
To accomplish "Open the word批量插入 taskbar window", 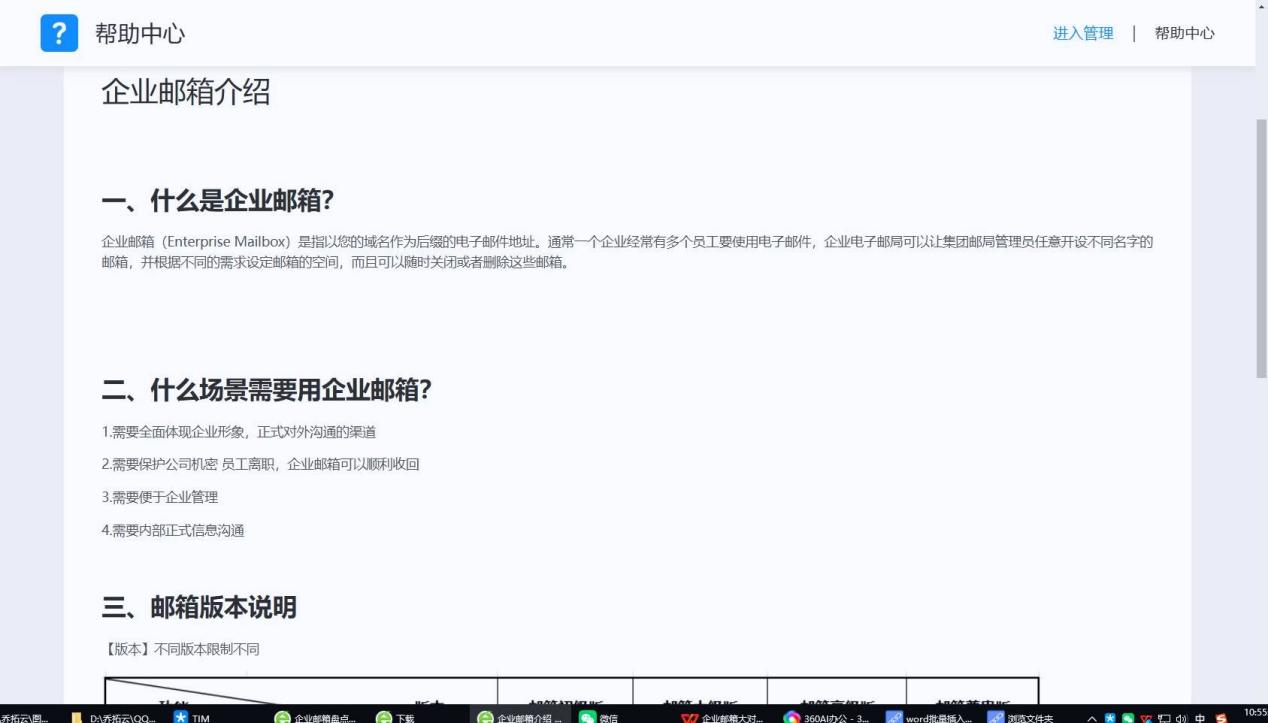I will (x=928, y=716).
